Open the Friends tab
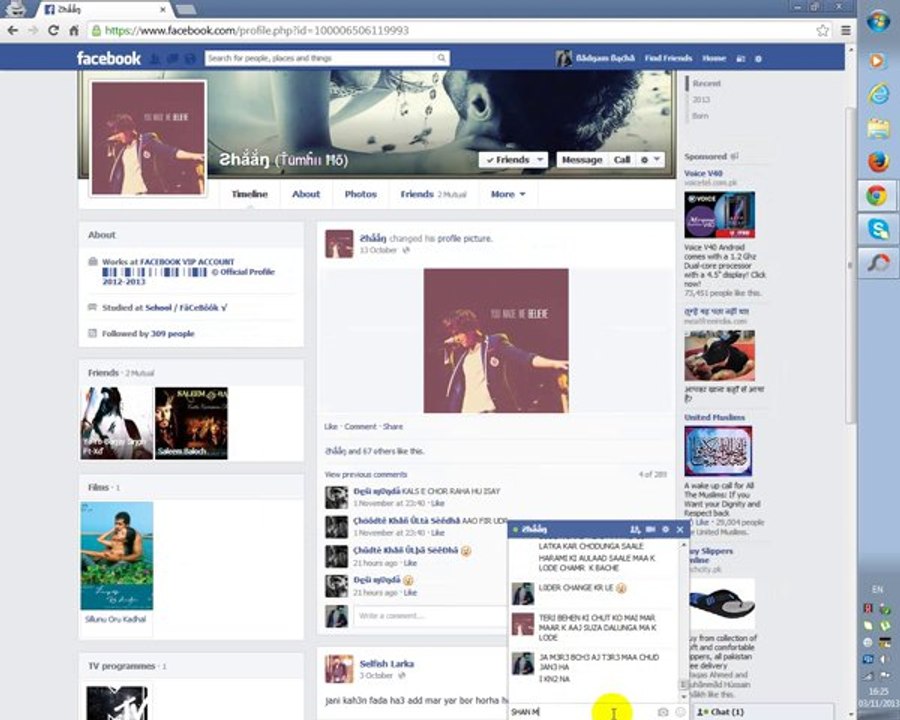 coord(433,194)
